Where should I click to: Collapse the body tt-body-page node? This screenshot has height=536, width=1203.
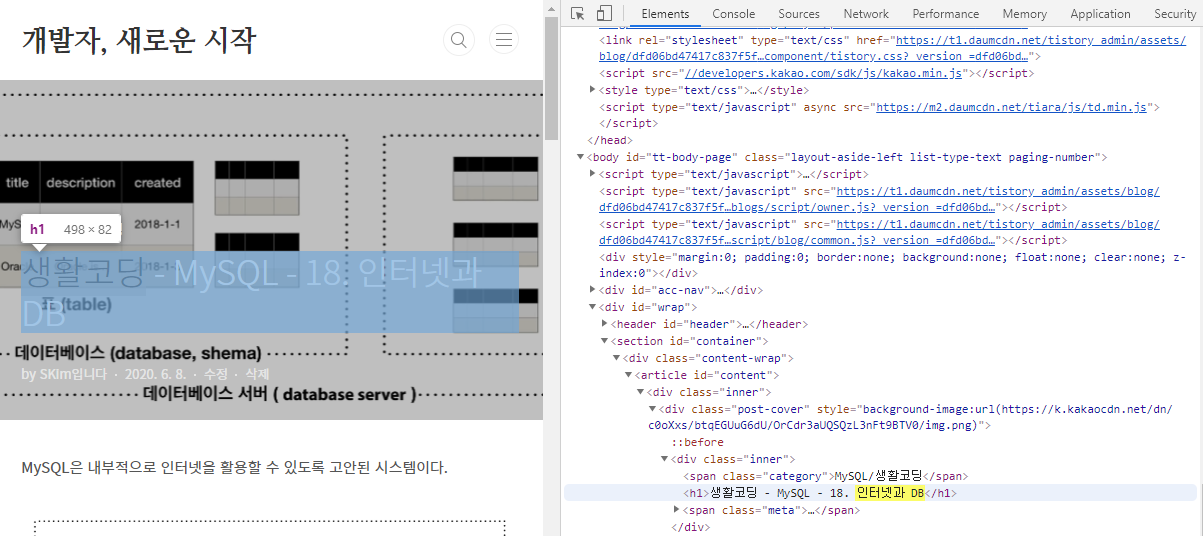click(580, 157)
